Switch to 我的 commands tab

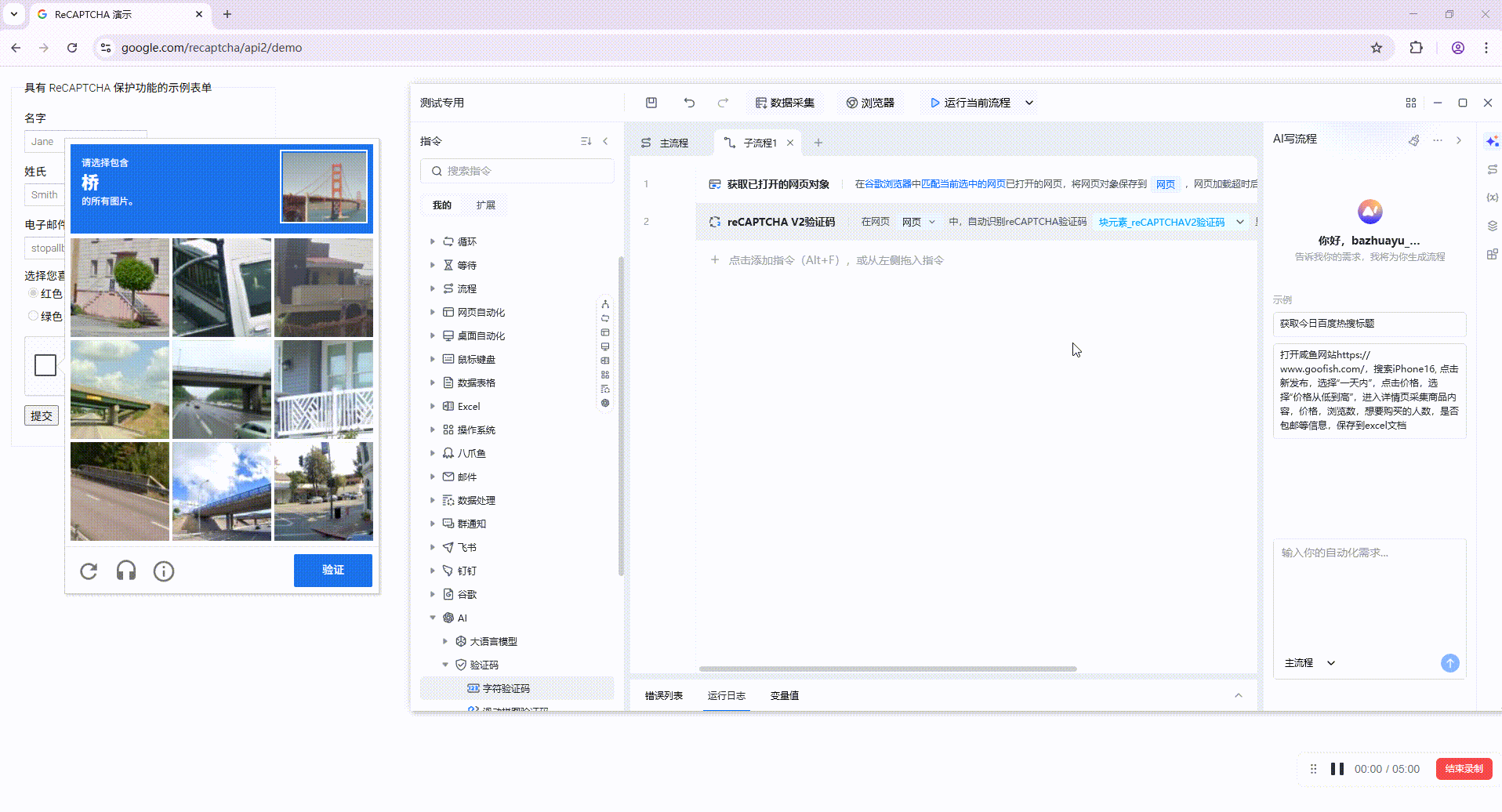coord(442,205)
